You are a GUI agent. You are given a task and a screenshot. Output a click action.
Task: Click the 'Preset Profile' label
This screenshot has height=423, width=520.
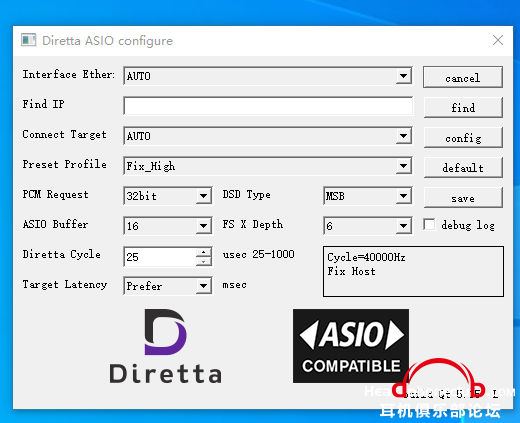tap(65, 164)
